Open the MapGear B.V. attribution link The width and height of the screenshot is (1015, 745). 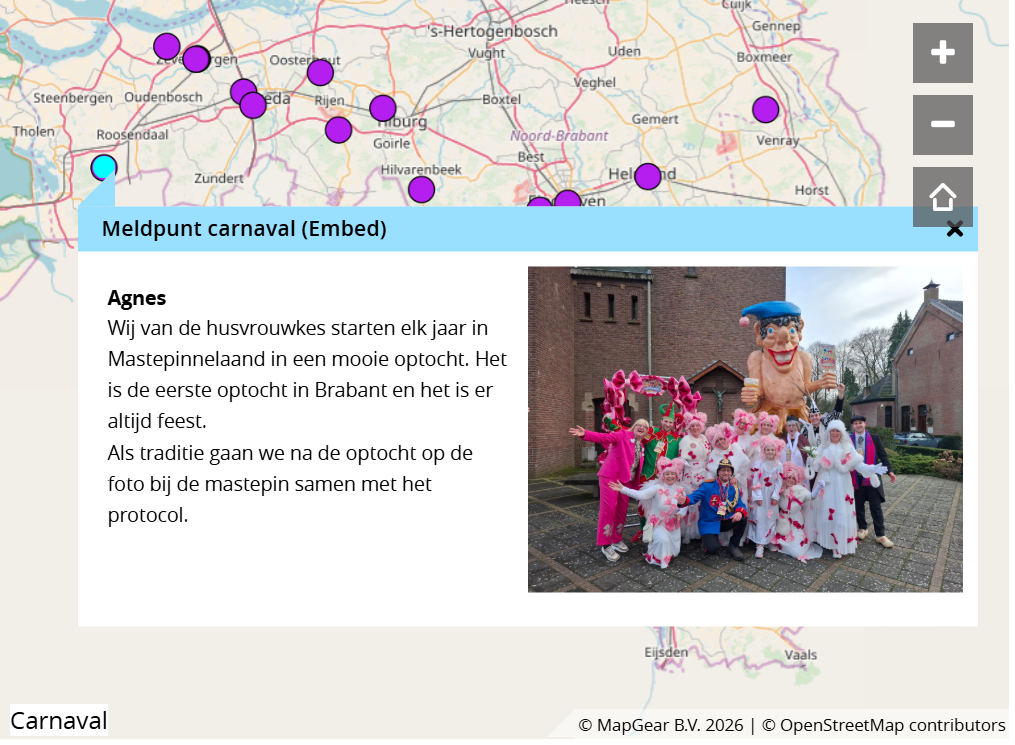pyautogui.click(x=661, y=725)
